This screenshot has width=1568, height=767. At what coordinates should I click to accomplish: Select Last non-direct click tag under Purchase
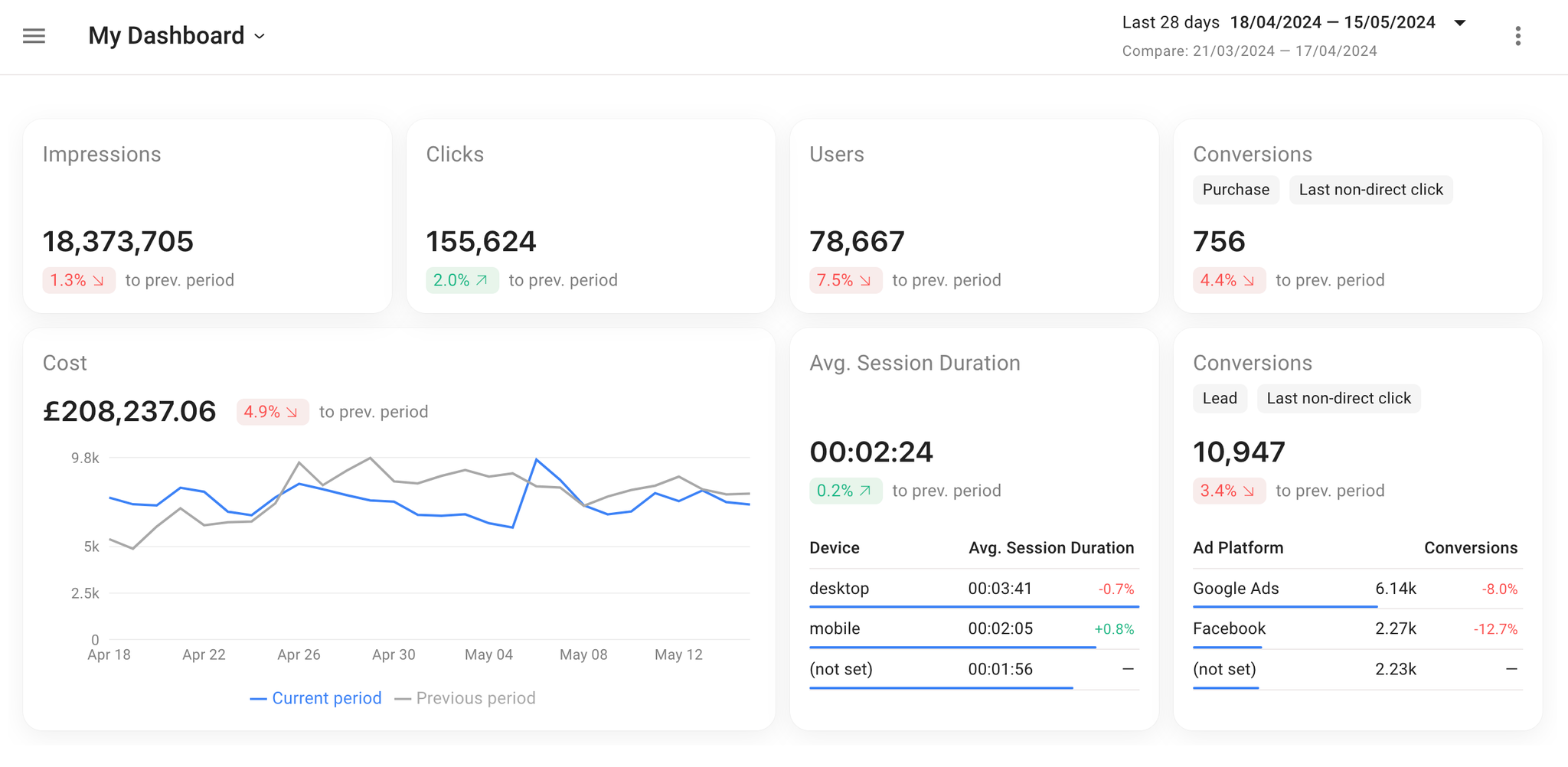click(1370, 190)
